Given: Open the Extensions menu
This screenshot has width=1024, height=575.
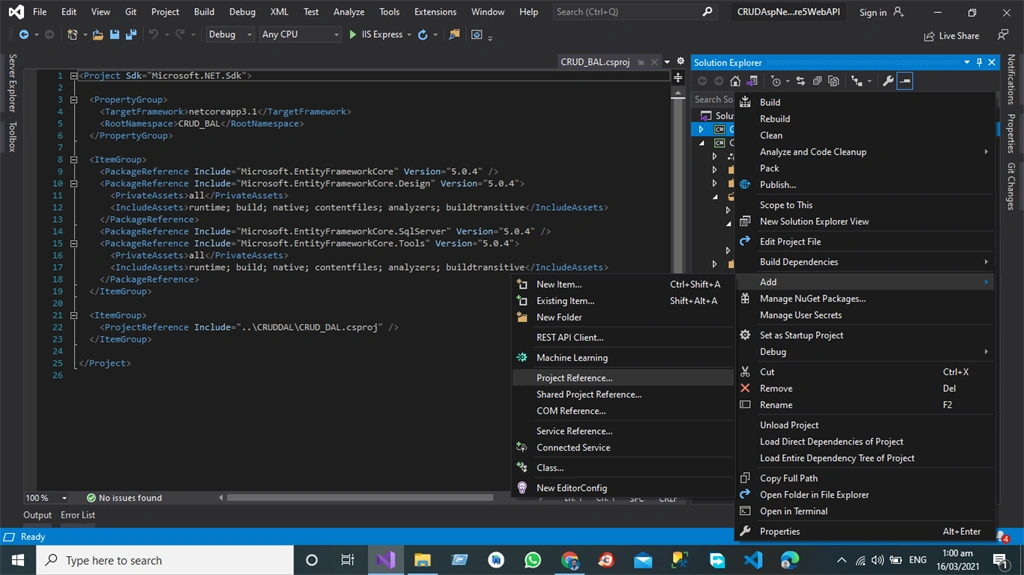Looking at the screenshot, I should [x=435, y=12].
